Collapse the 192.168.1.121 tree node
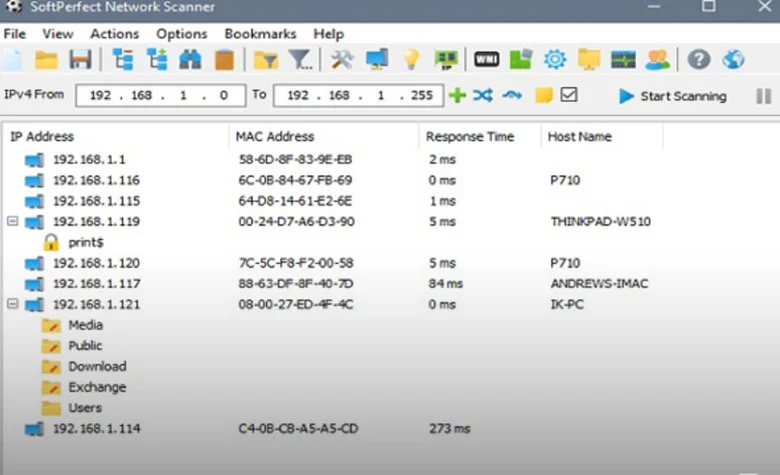The image size is (780, 475). coord(13,303)
